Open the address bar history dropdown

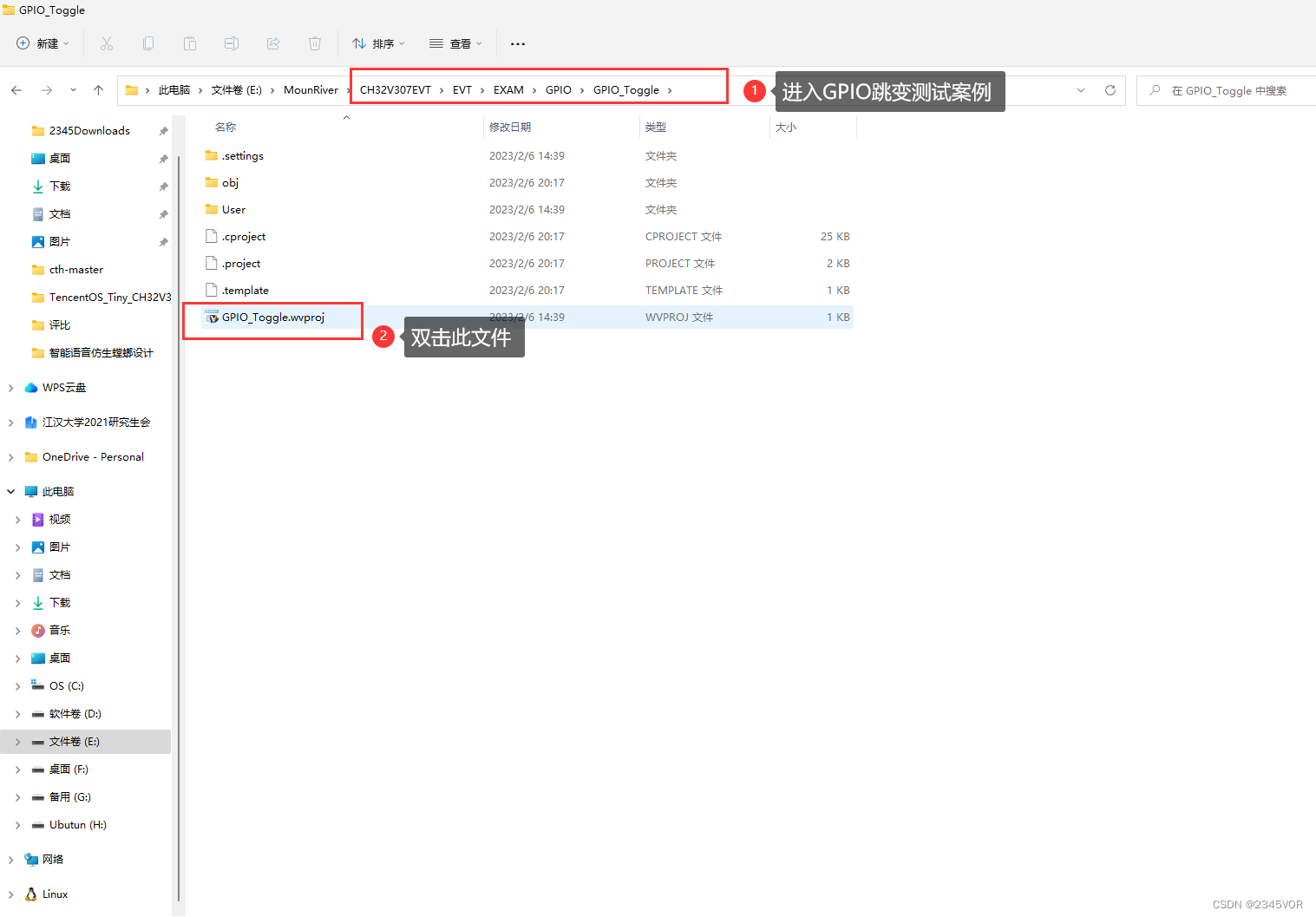coord(1081,90)
